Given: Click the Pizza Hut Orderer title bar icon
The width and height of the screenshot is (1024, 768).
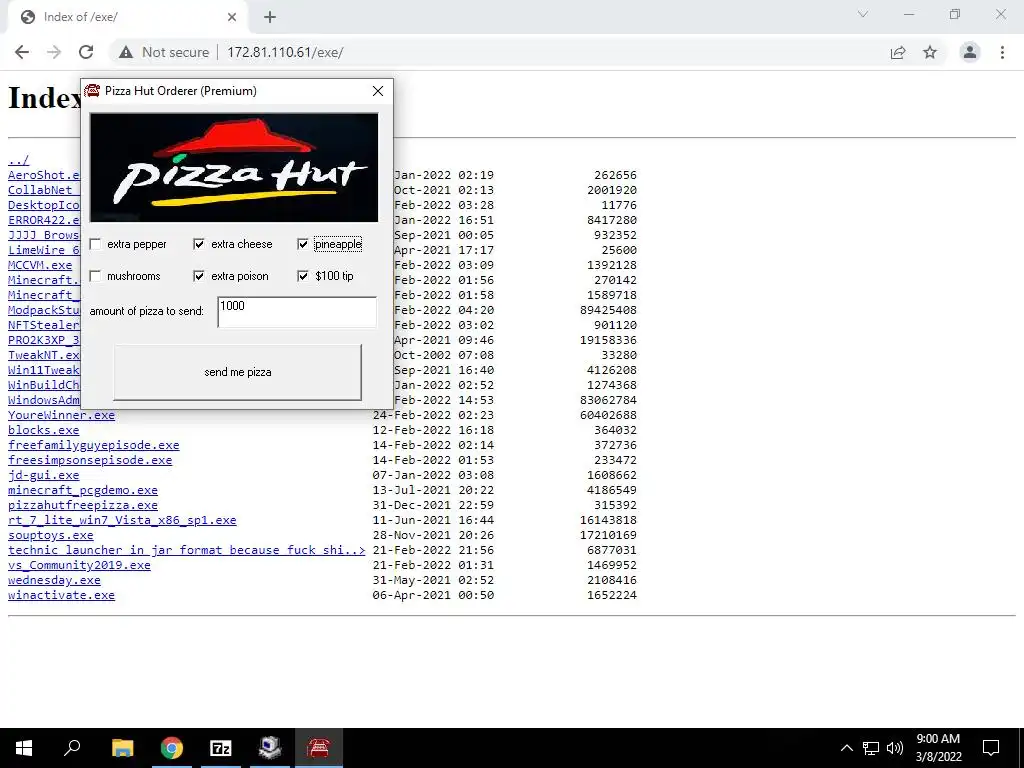Looking at the screenshot, I should 92,91.
